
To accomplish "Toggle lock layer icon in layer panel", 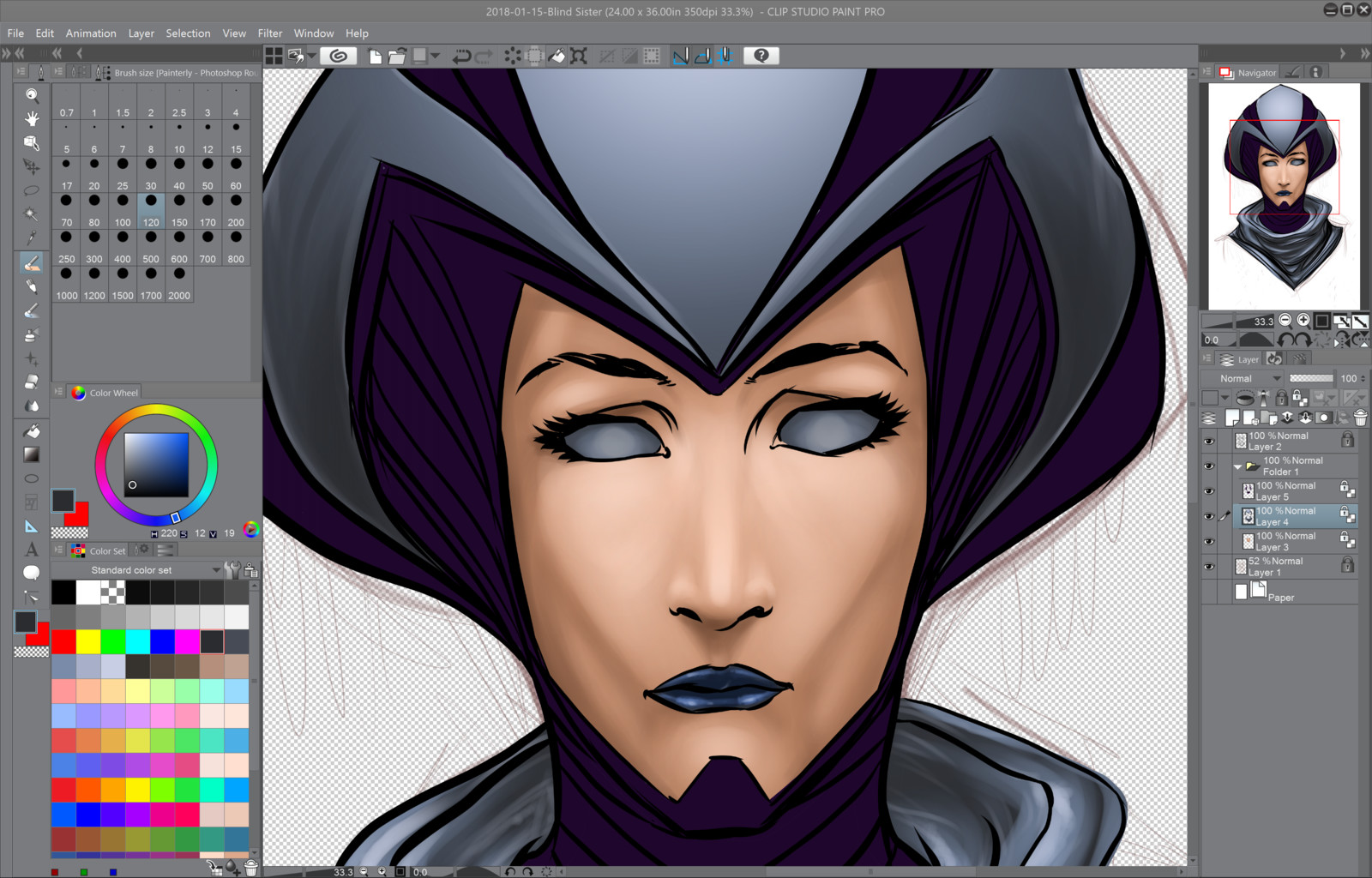I will [1281, 398].
